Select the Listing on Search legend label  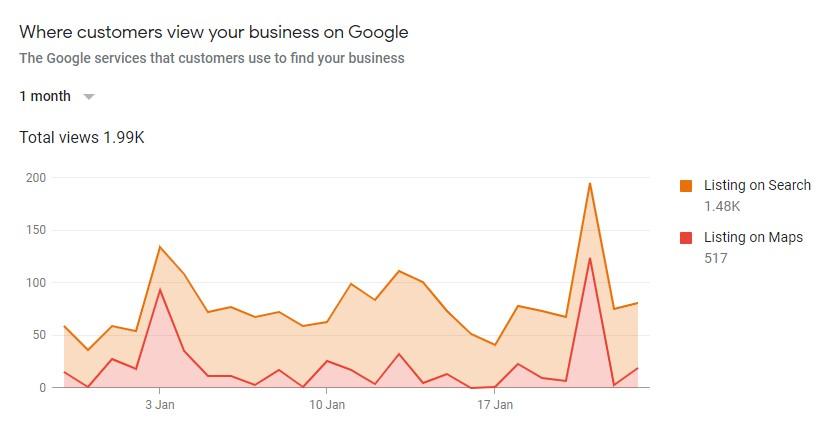tap(757, 186)
